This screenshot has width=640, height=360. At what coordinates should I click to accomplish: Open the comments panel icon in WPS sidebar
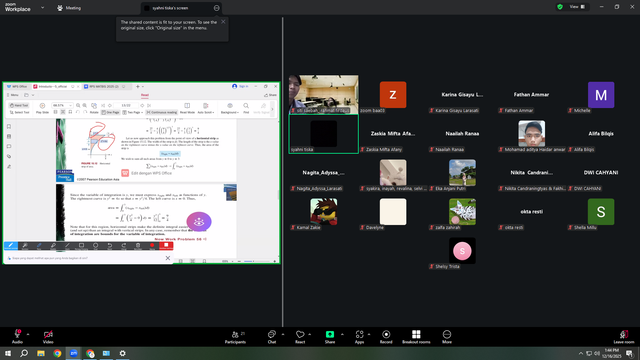[x=9, y=147]
